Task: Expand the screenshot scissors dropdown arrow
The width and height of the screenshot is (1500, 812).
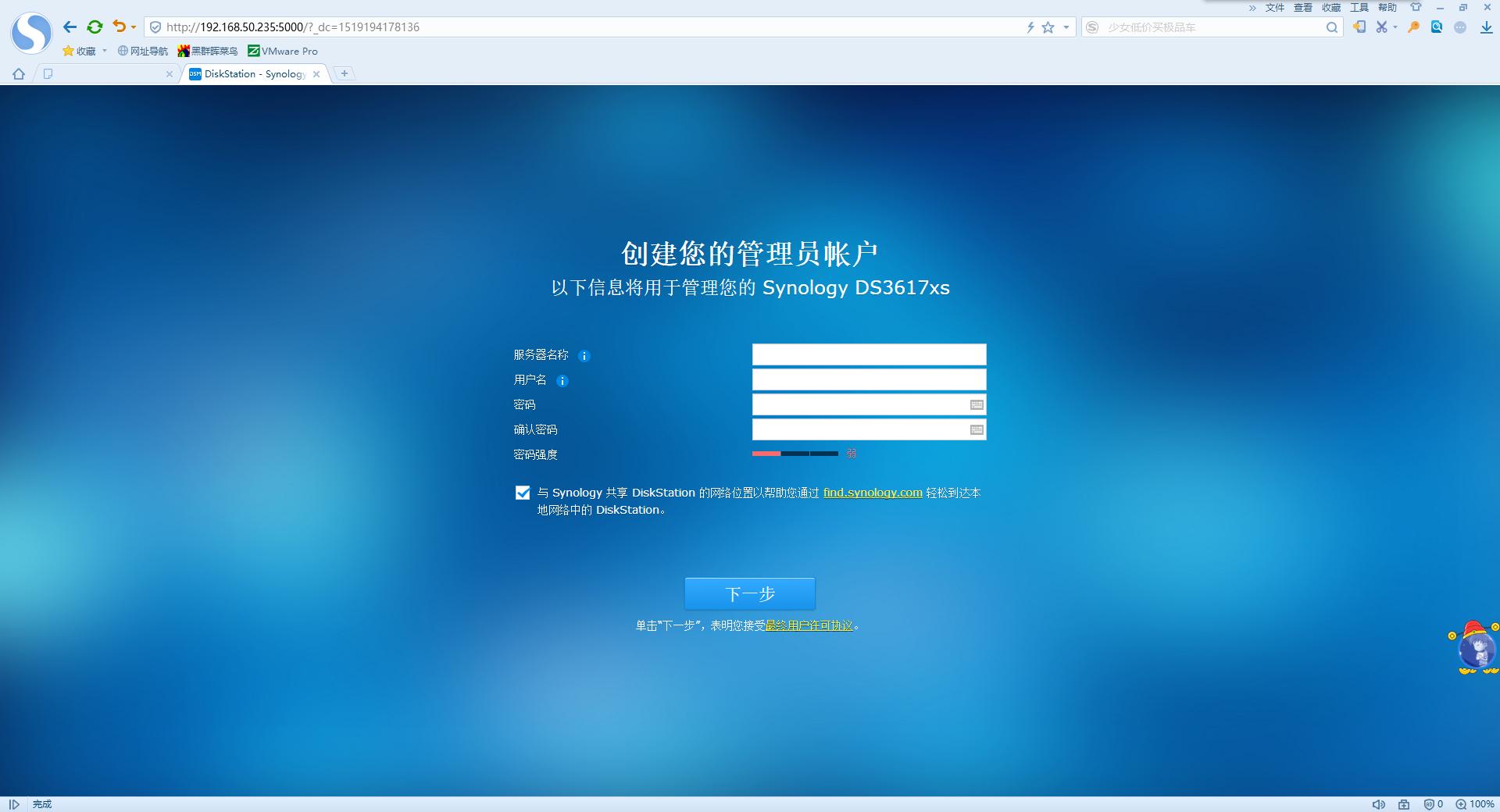Action: (1395, 27)
